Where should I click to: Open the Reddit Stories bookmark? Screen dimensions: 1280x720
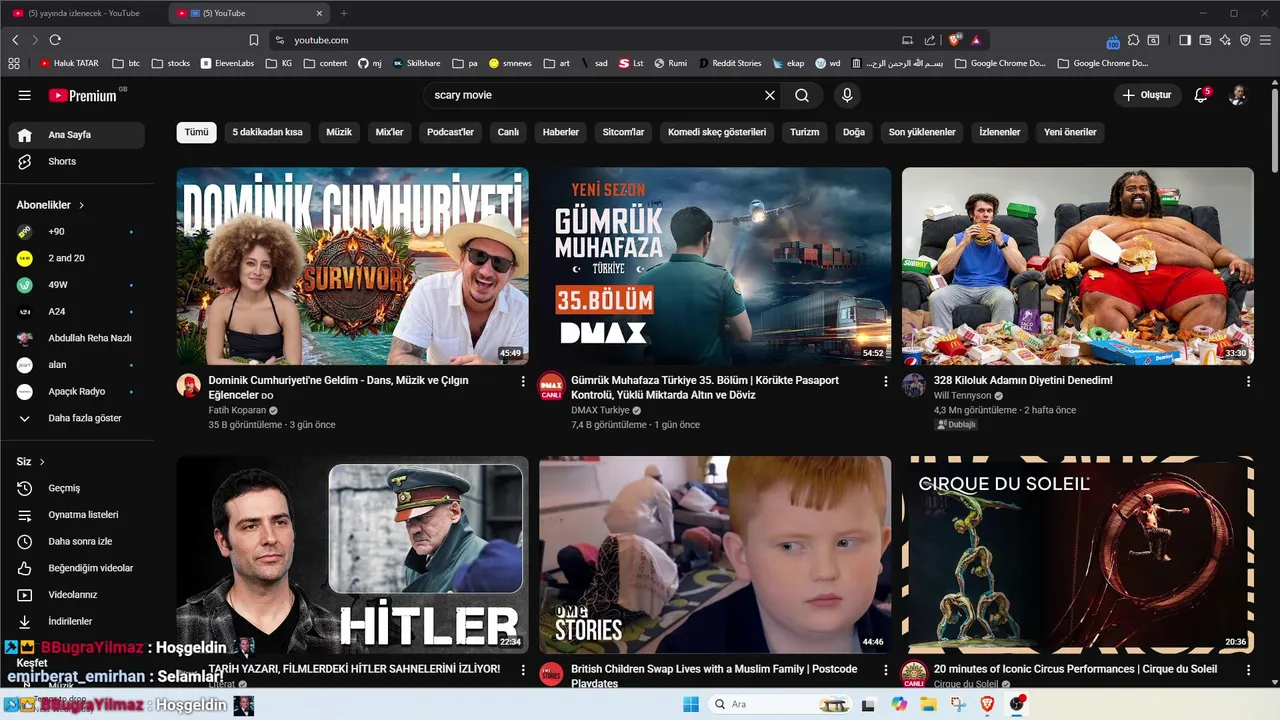tap(730, 63)
